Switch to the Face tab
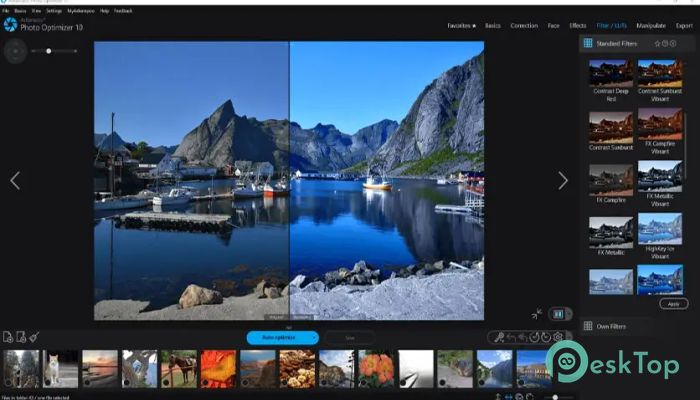Screen dimensions: 700x400 [554, 26]
